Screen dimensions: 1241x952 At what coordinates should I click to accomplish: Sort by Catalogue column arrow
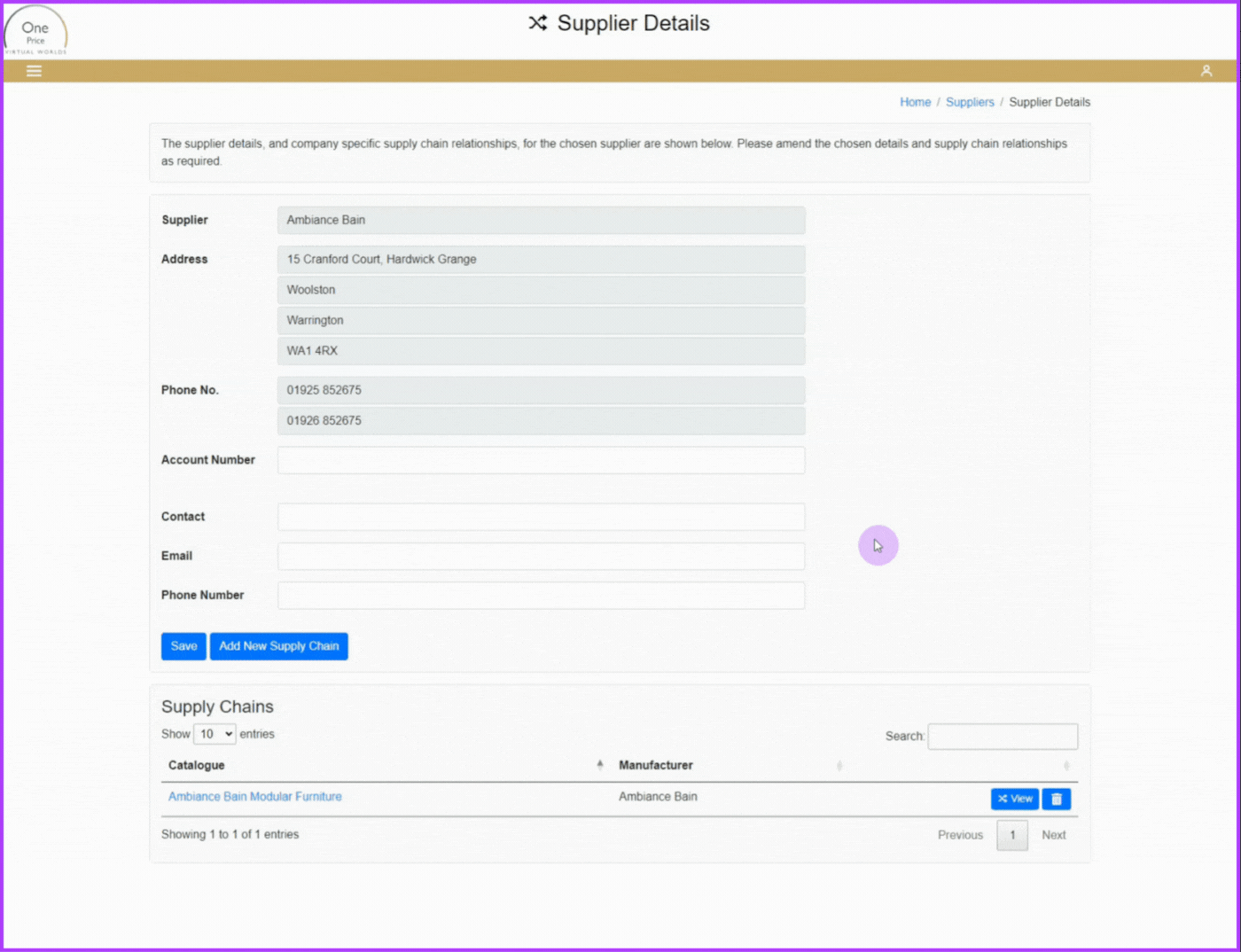click(x=600, y=765)
